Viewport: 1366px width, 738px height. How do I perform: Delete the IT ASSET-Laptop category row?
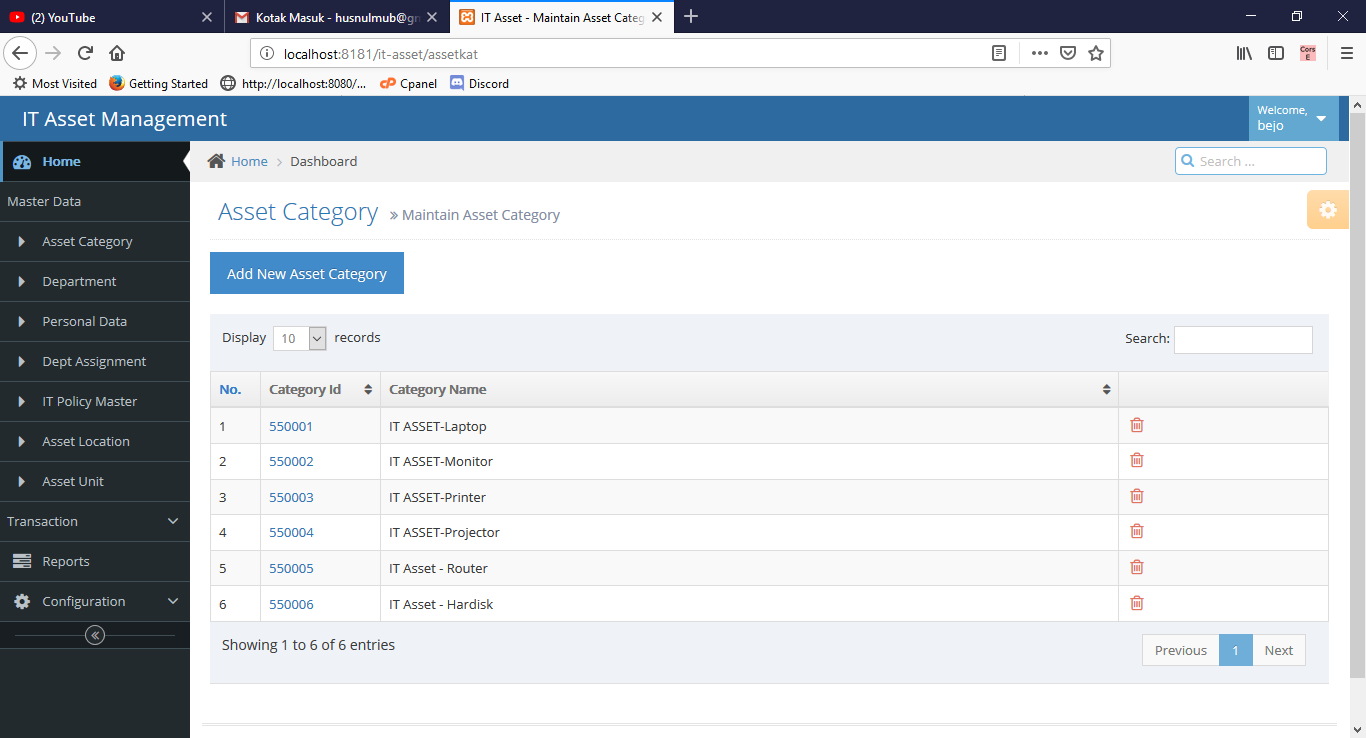(1136, 425)
